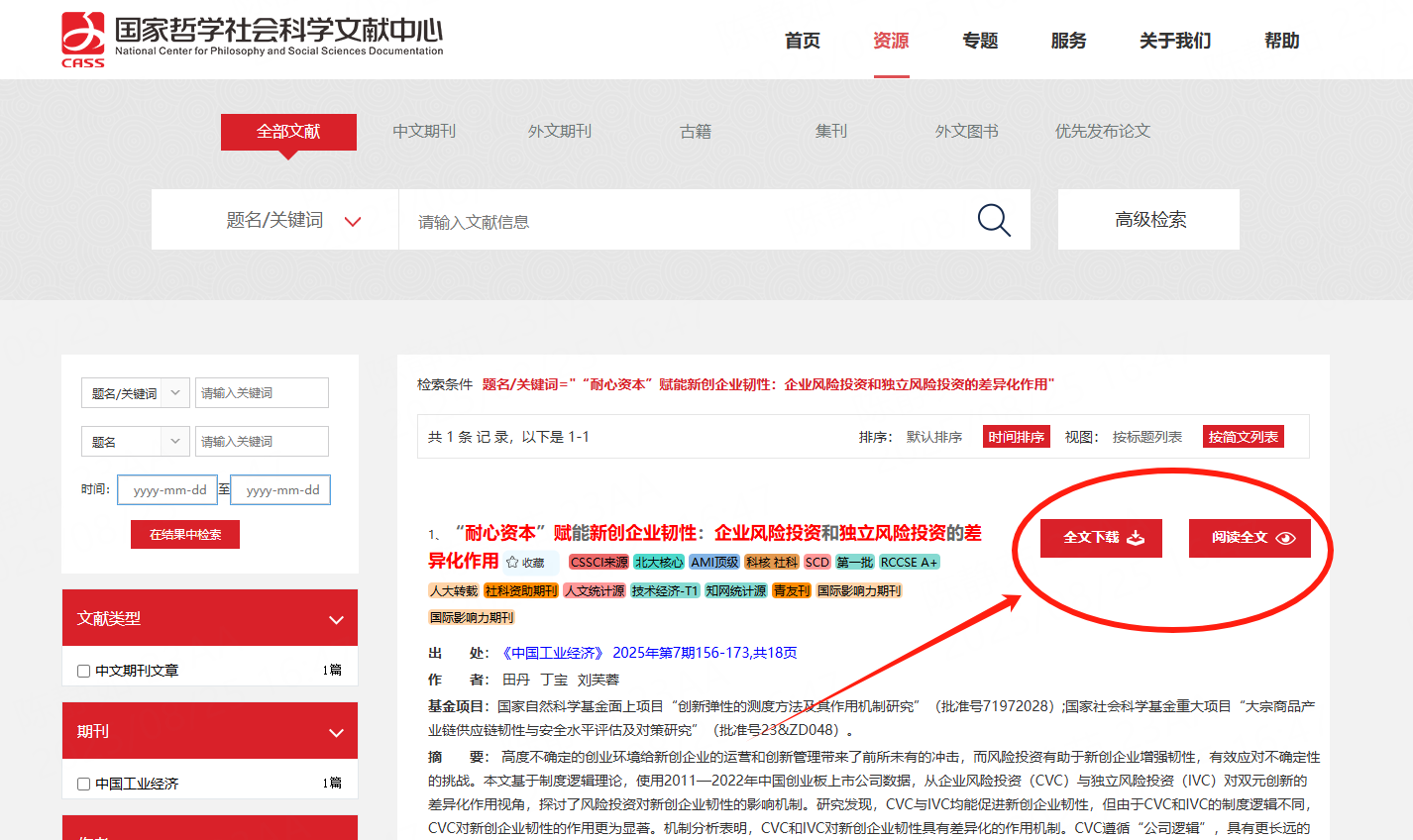Click the 北大核心 tag badge
Image resolution: width=1413 pixels, height=840 pixels.
tap(659, 563)
